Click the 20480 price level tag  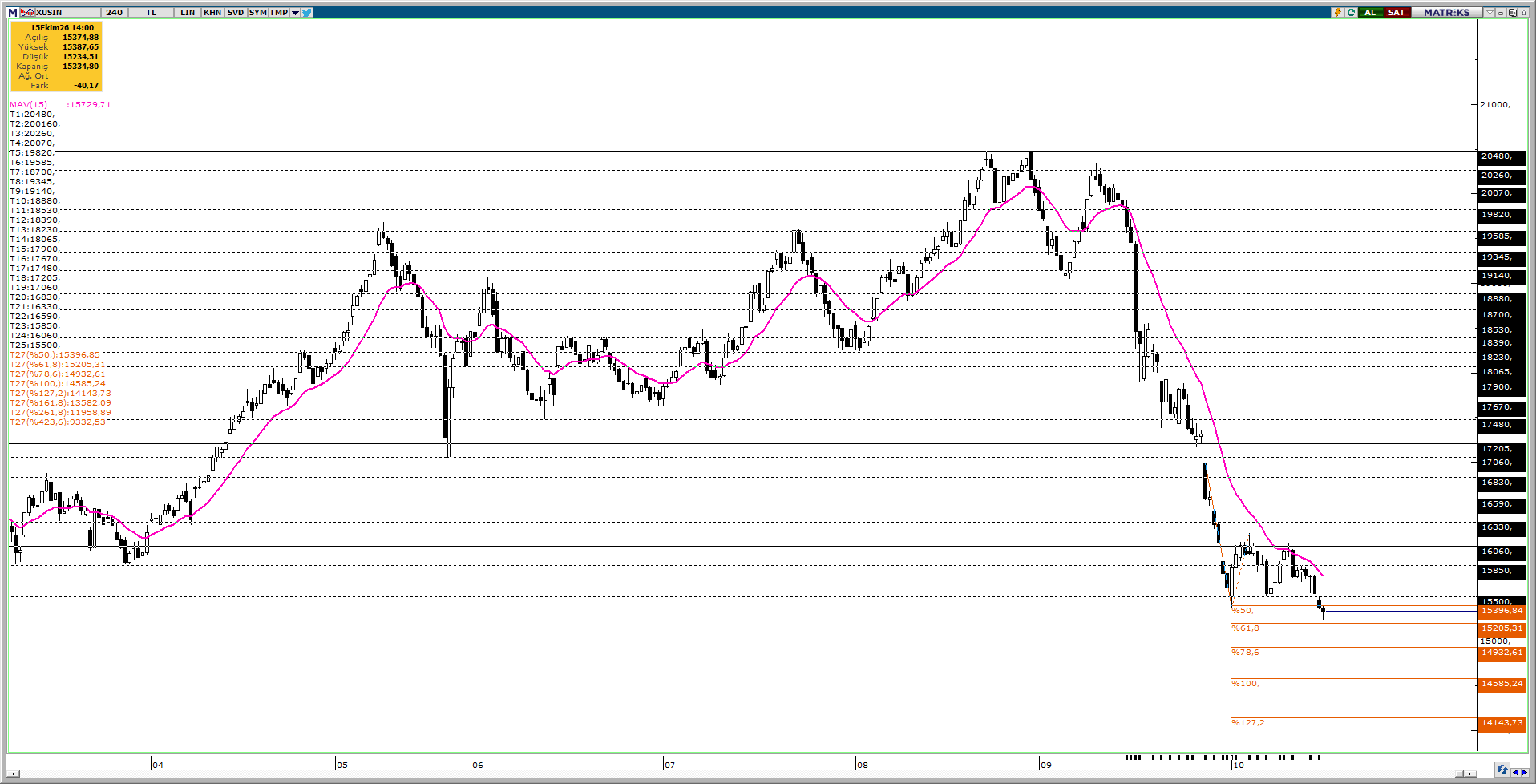pyautogui.click(x=1502, y=156)
